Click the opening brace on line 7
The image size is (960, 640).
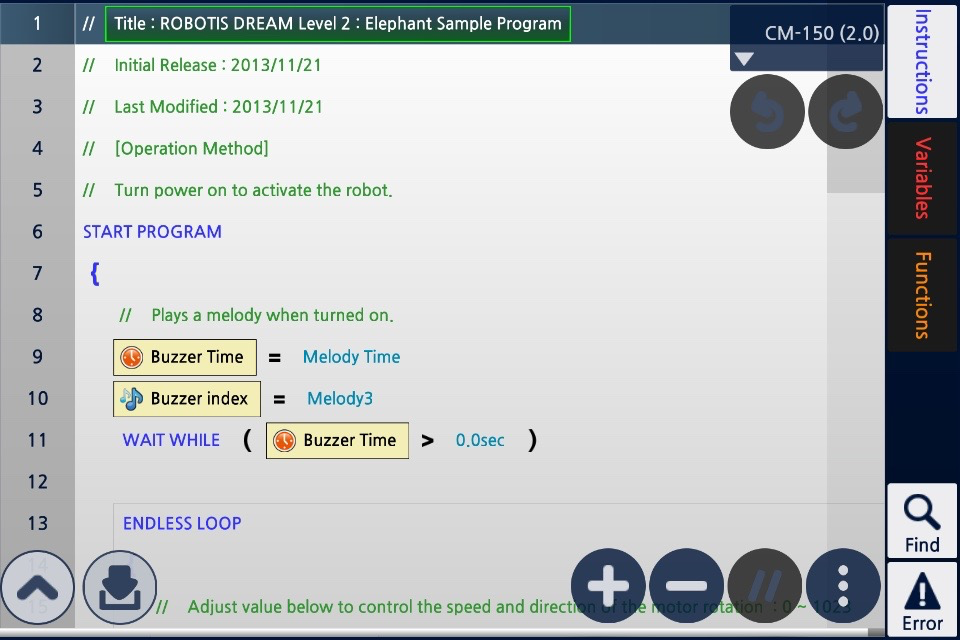94,274
